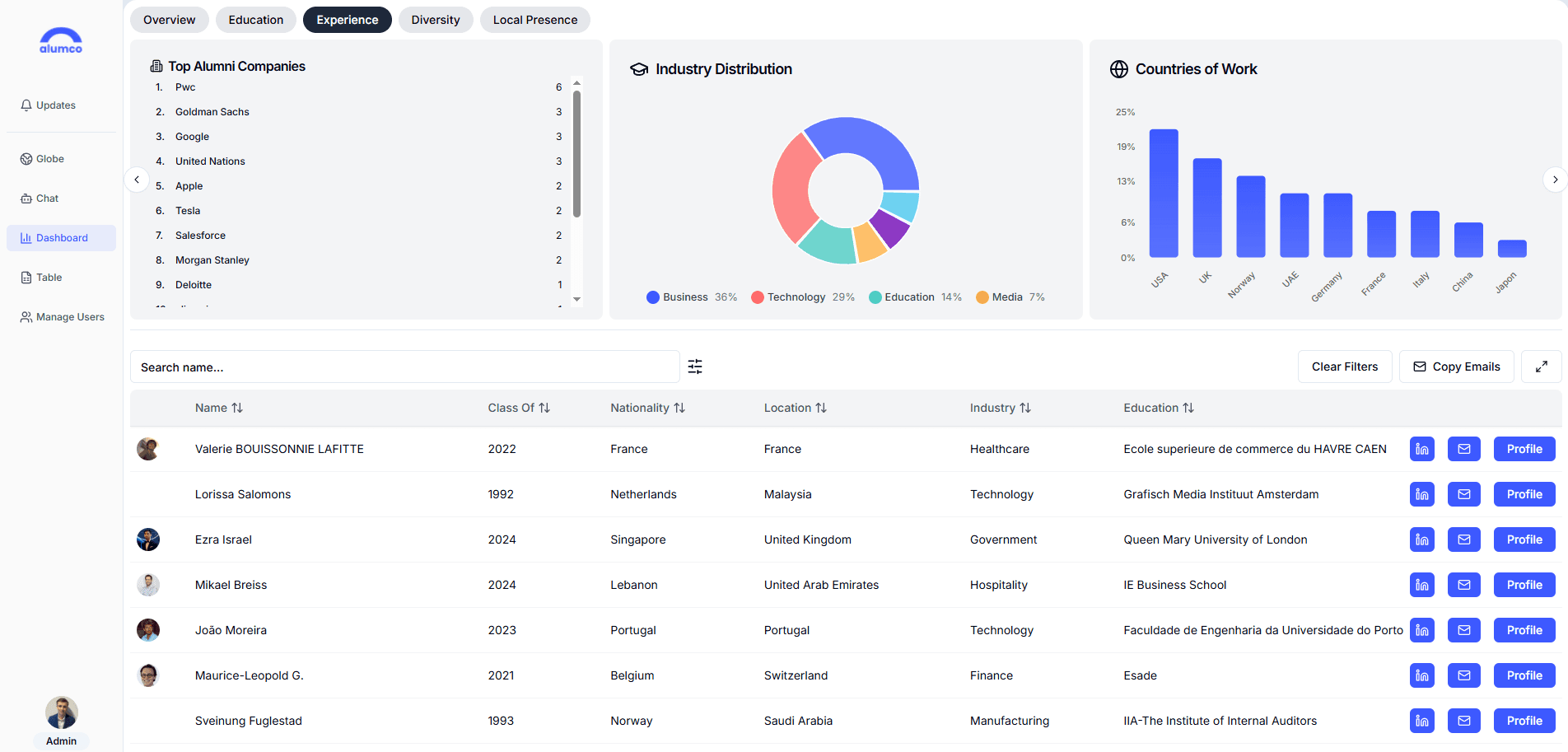Click the alumco logo
The image size is (1568, 752).
(x=61, y=40)
